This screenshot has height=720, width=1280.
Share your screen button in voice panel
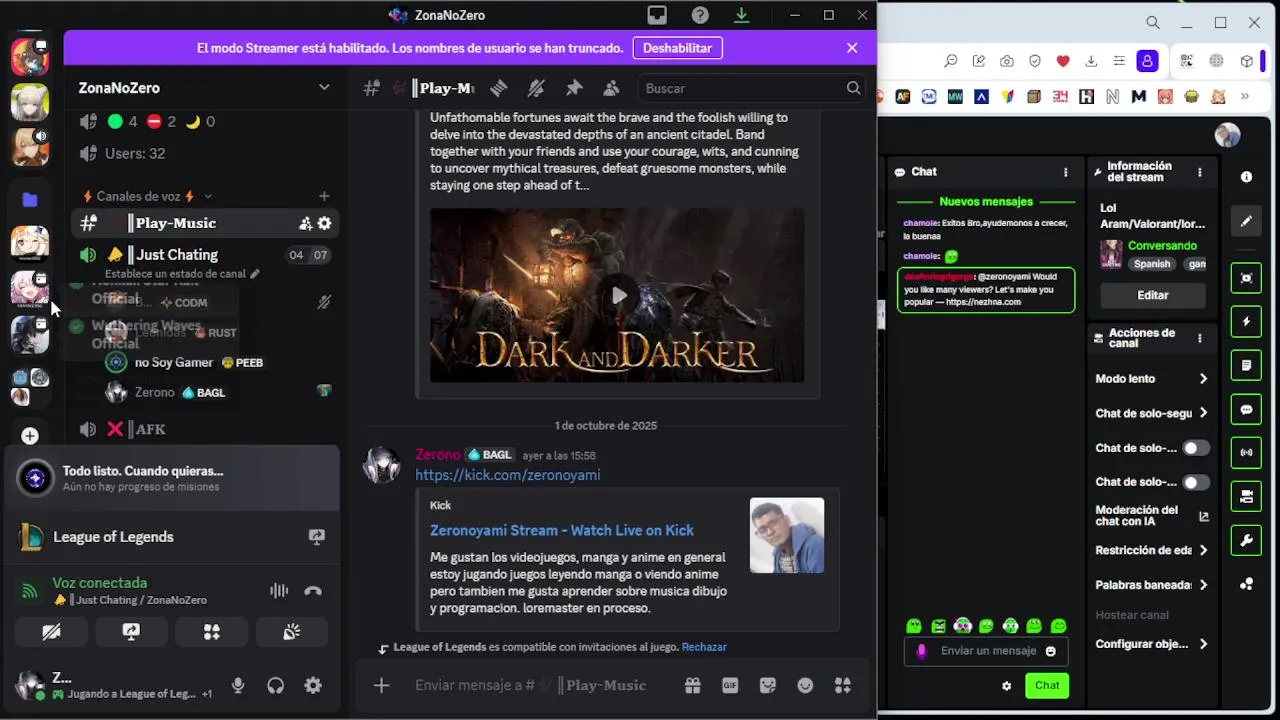(131, 632)
